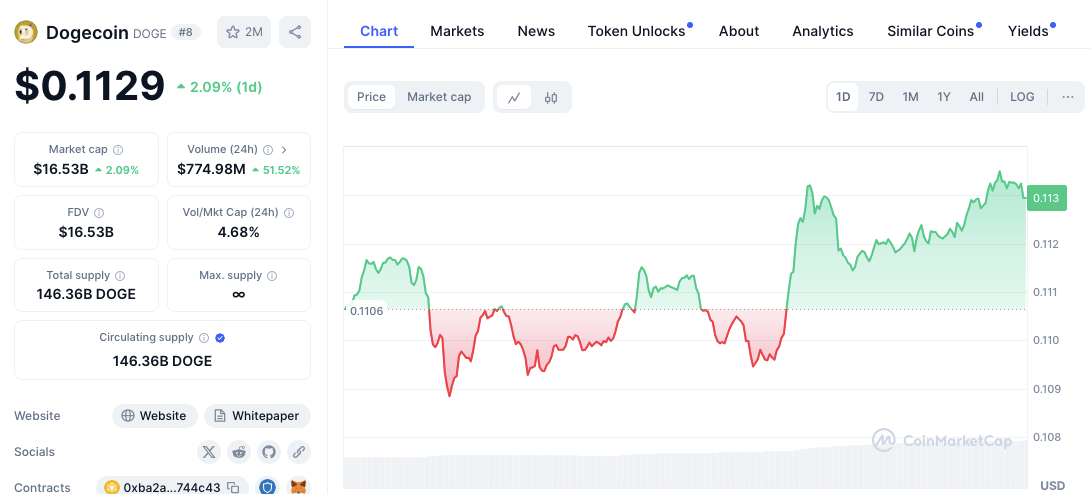Click the 146.36B DOGE total supply value
The width and height of the screenshot is (1091, 494).
coord(86,294)
